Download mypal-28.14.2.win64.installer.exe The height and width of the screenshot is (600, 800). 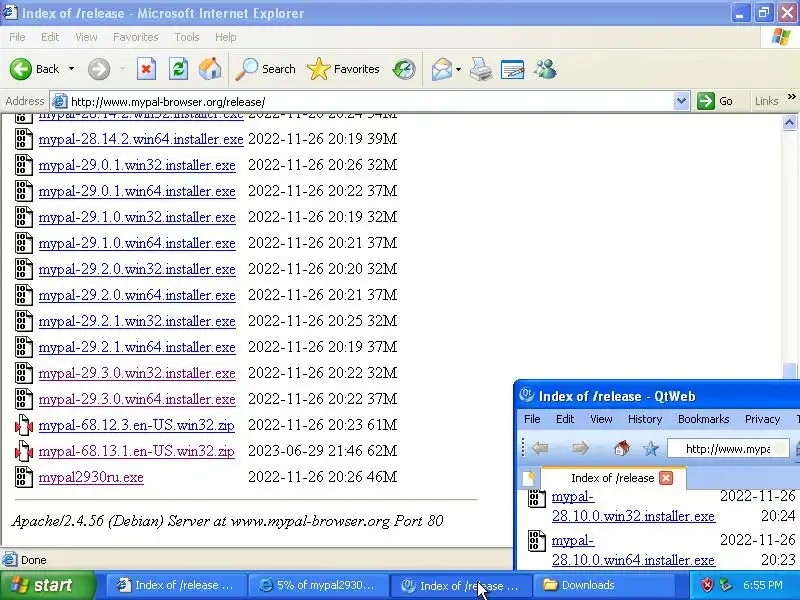coord(141,139)
